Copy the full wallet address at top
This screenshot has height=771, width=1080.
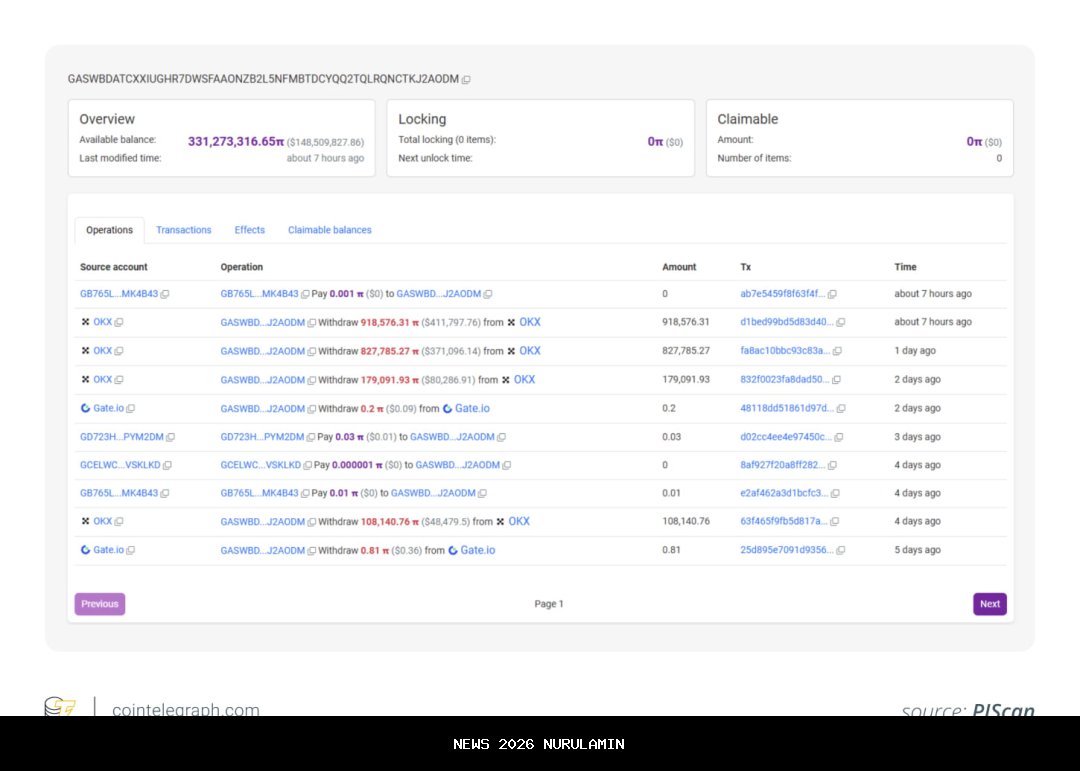(466, 79)
